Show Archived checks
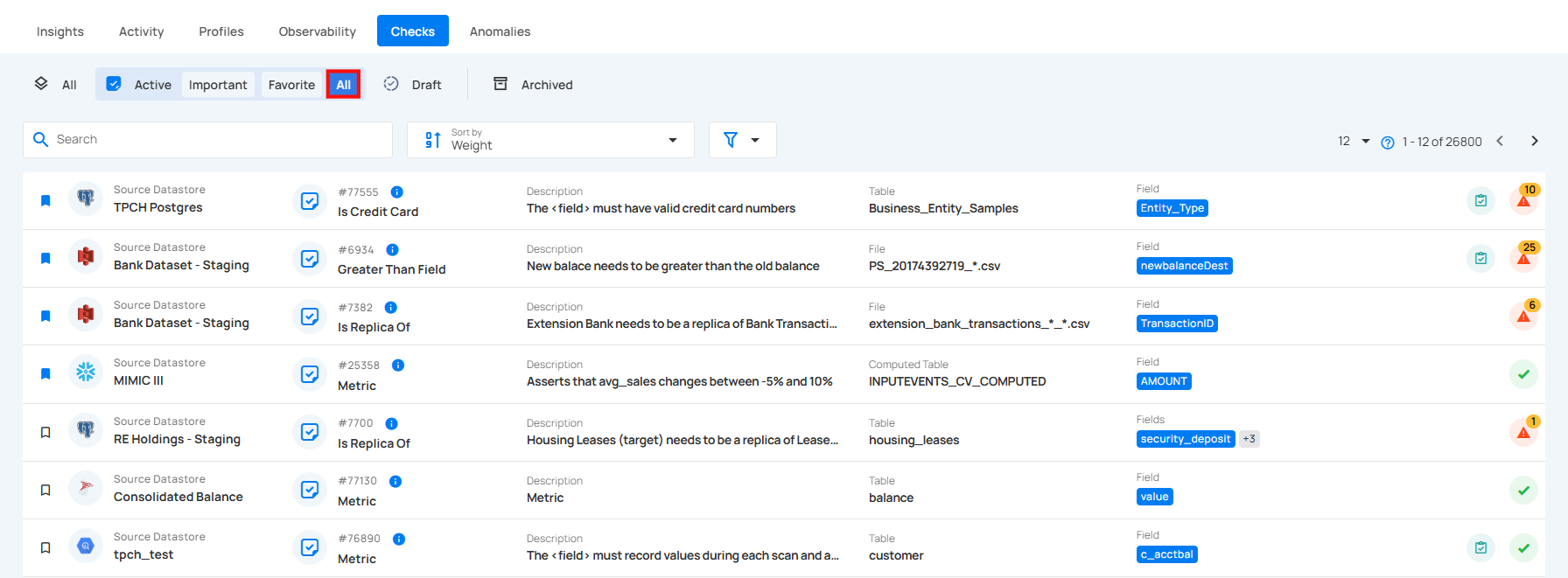Screen dimensions: 1568x578 point(533,84)
